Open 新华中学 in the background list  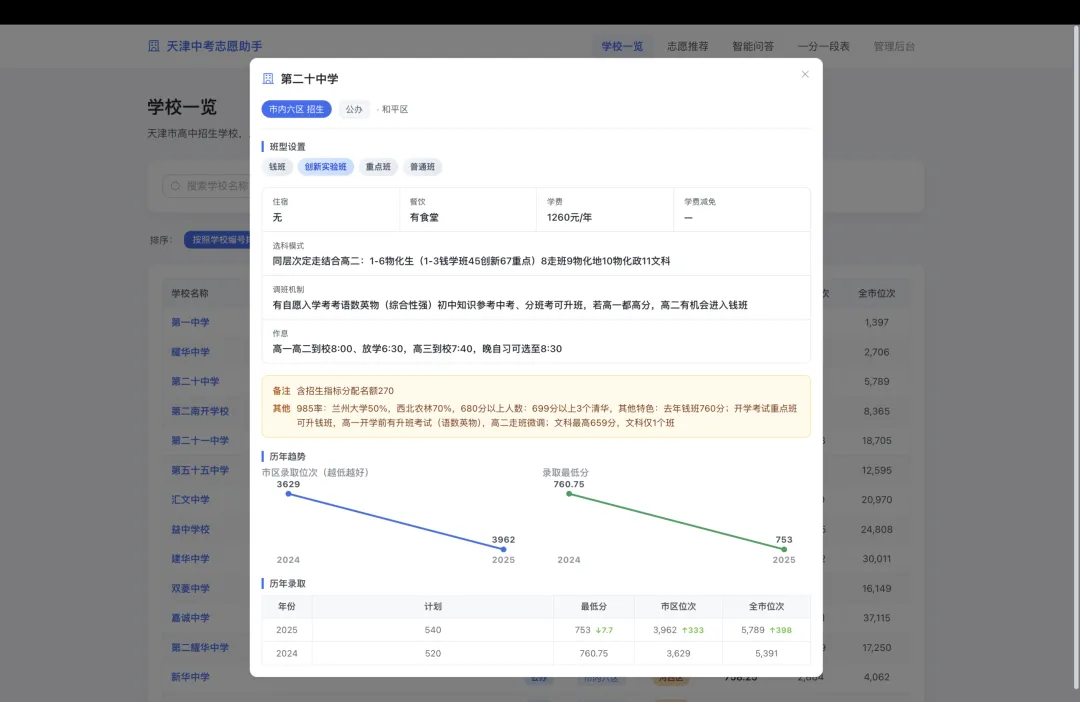click(x=190, y=677)
